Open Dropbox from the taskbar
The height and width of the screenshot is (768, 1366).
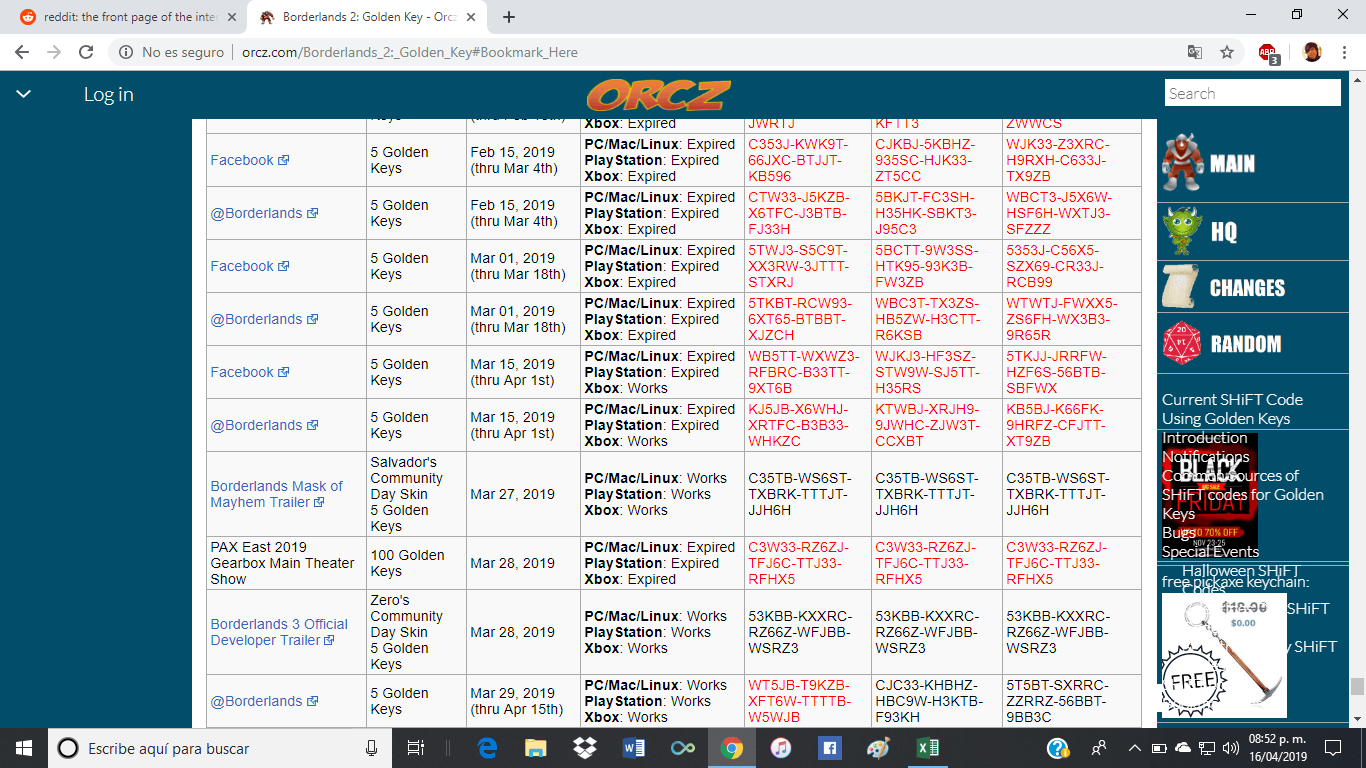(x=584, y=748)
